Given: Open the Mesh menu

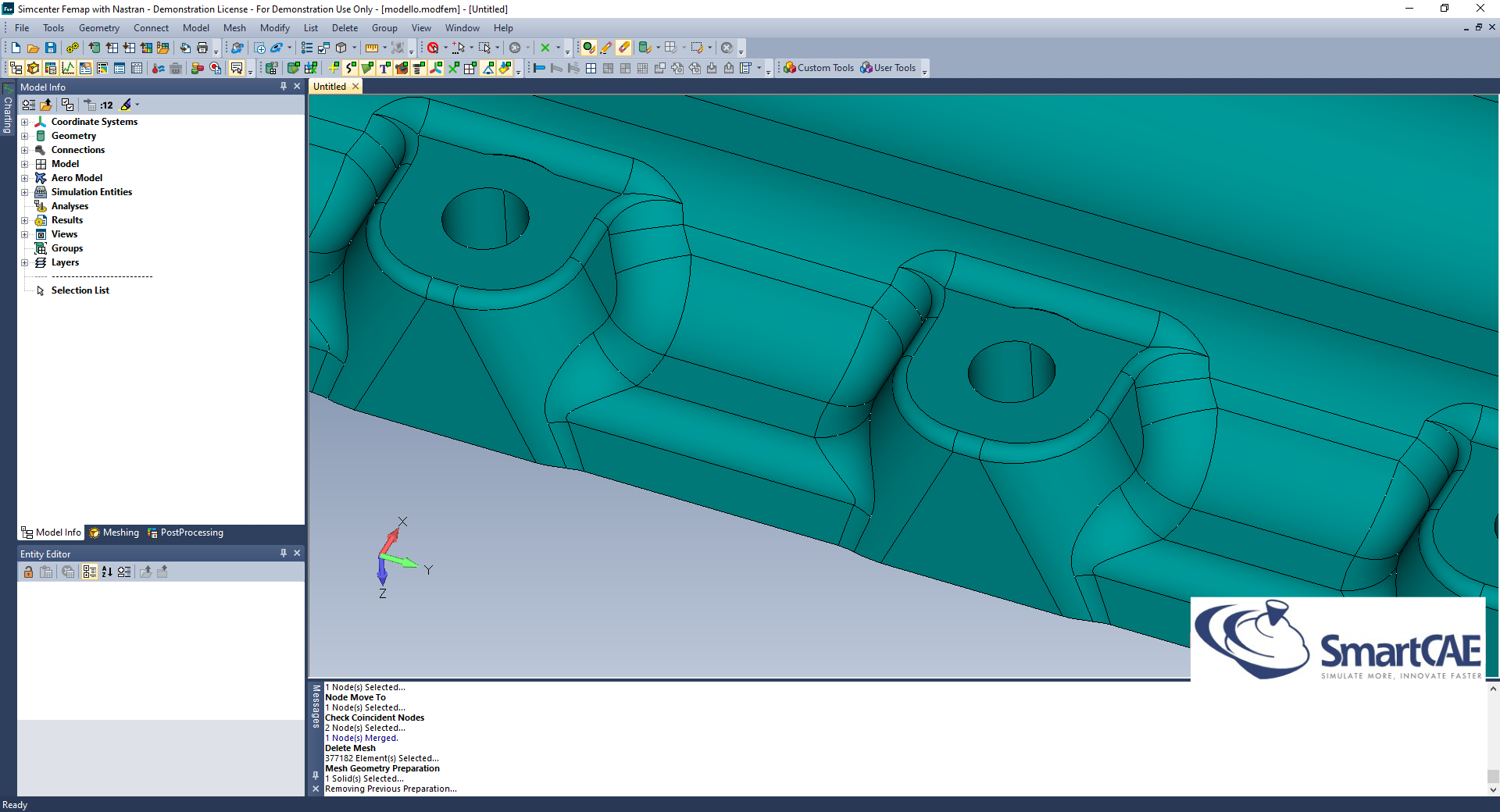Looking at the screenshot, I should (x=234, y=28).
